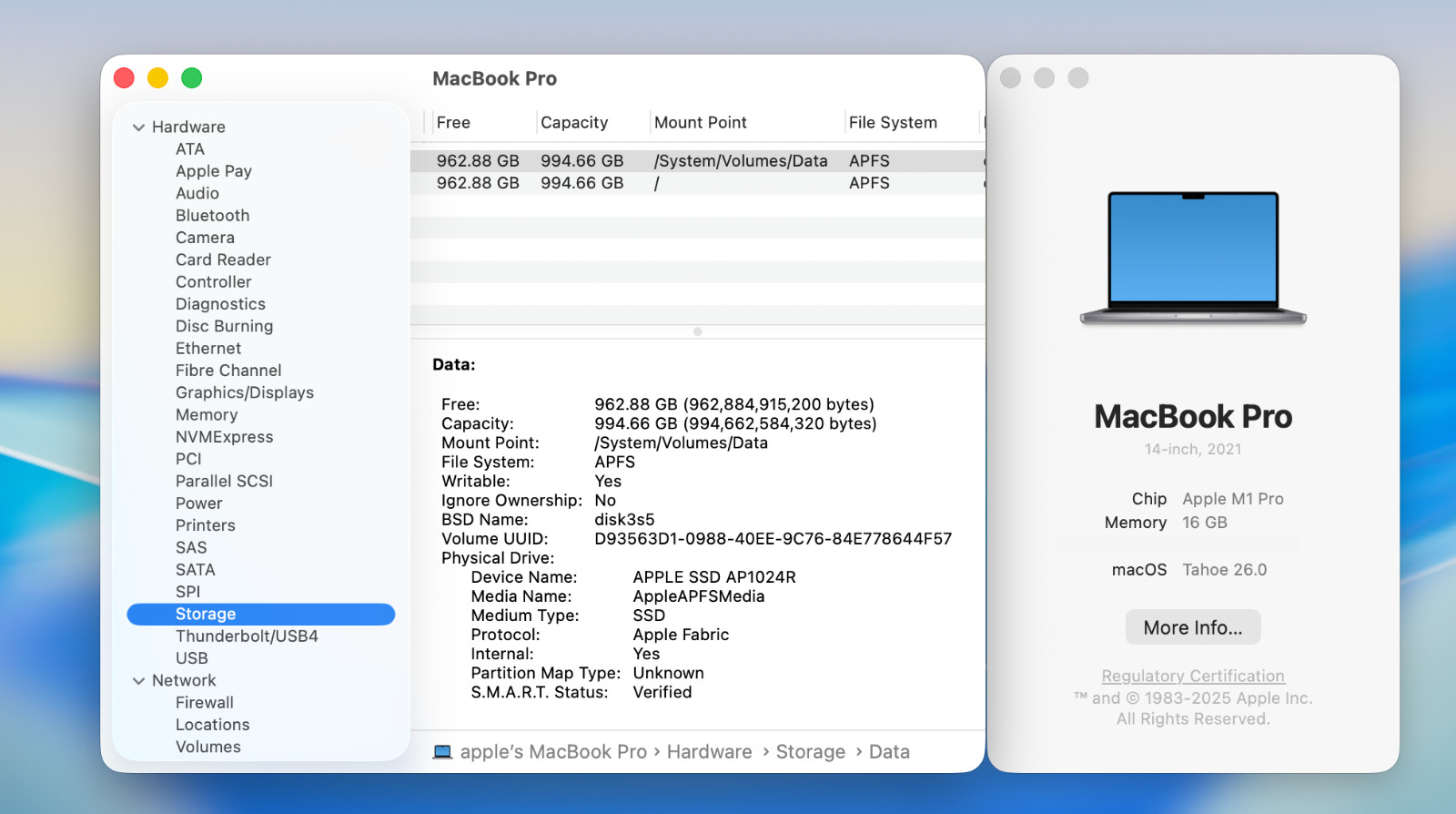1456x814 pixels.
Task: Open Locations under Network
Action: point(213,725)
